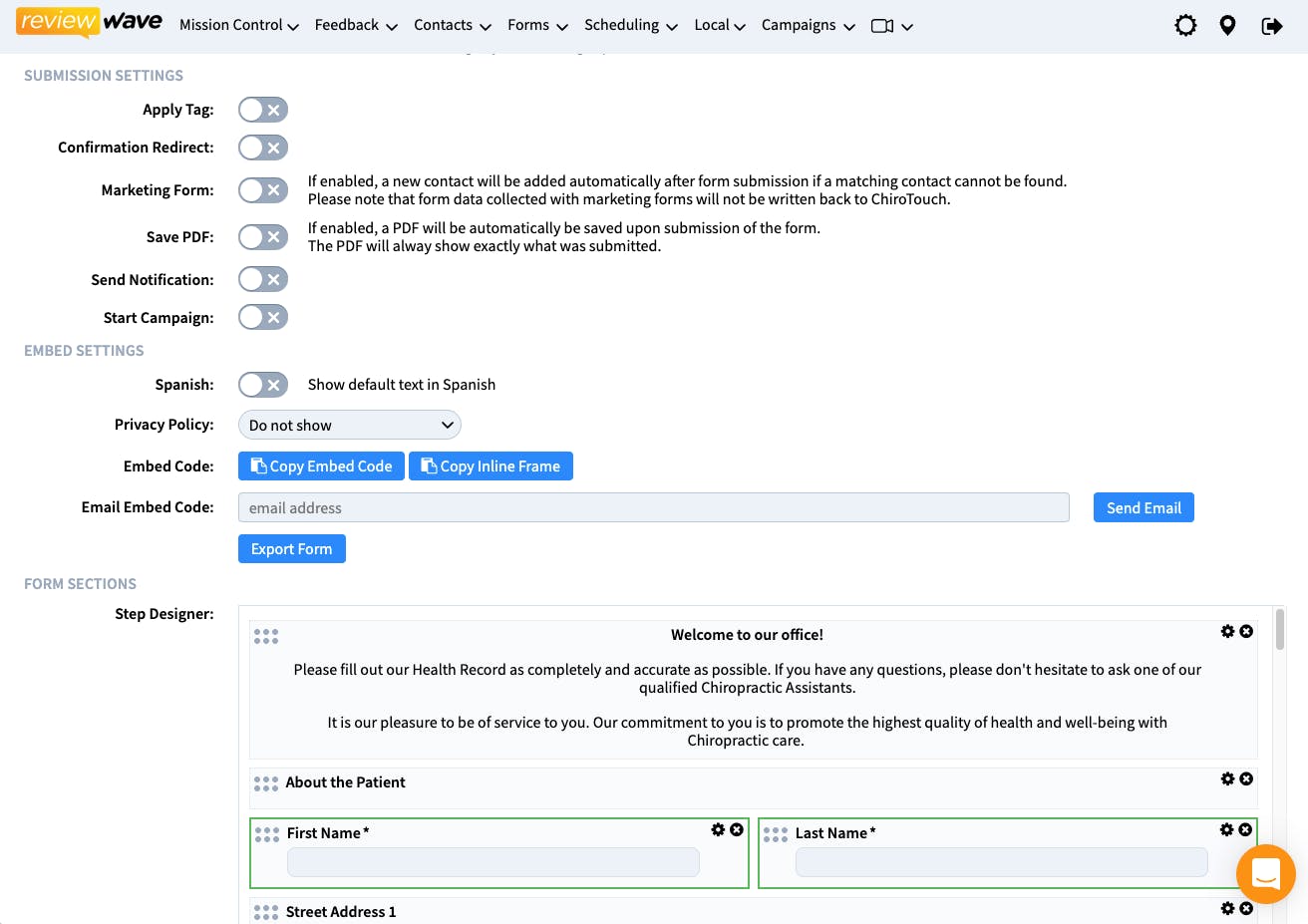Open the Forms menu

pos(537,26)
